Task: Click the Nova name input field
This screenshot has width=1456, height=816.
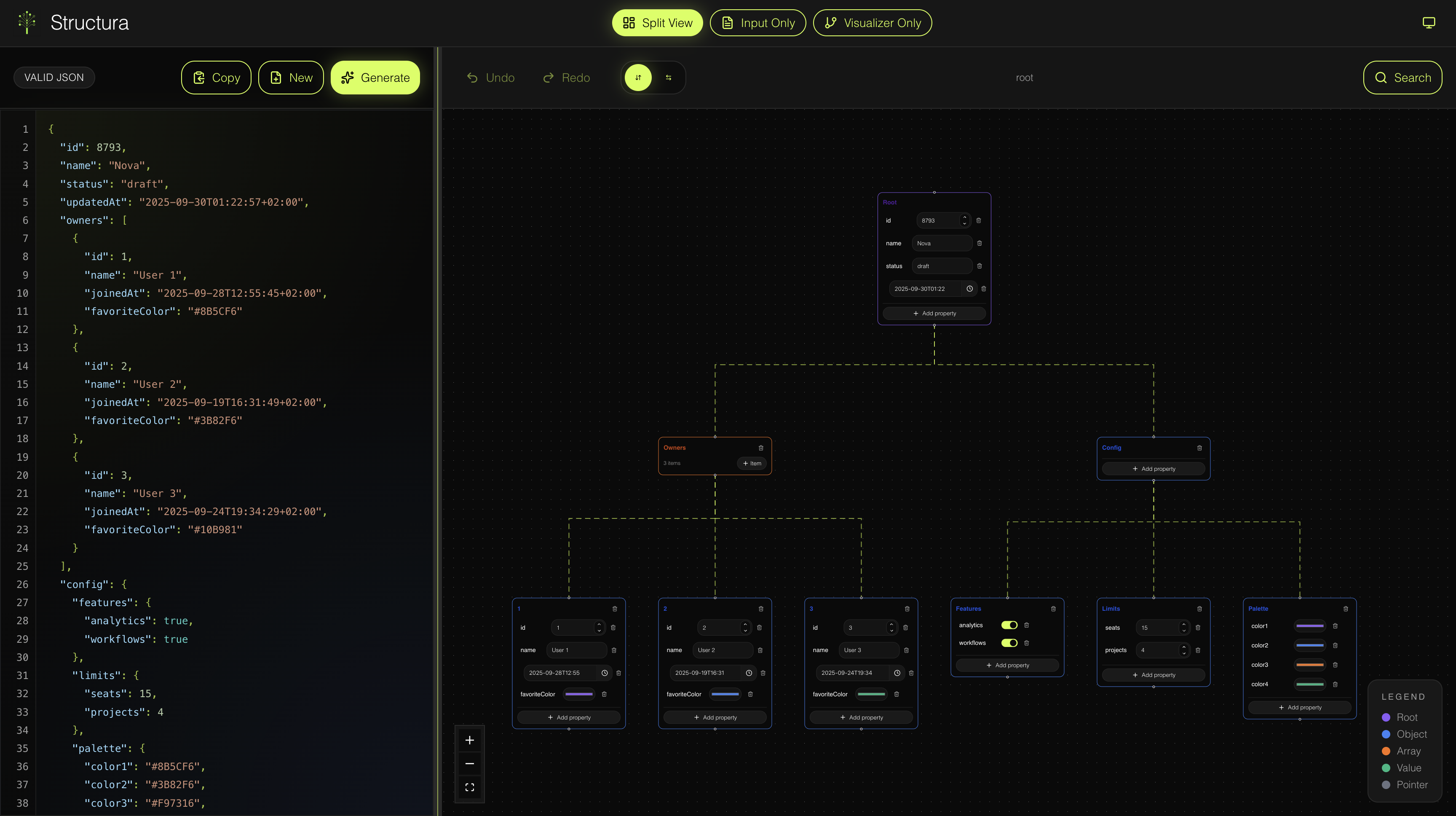Action: pos(941,243)
